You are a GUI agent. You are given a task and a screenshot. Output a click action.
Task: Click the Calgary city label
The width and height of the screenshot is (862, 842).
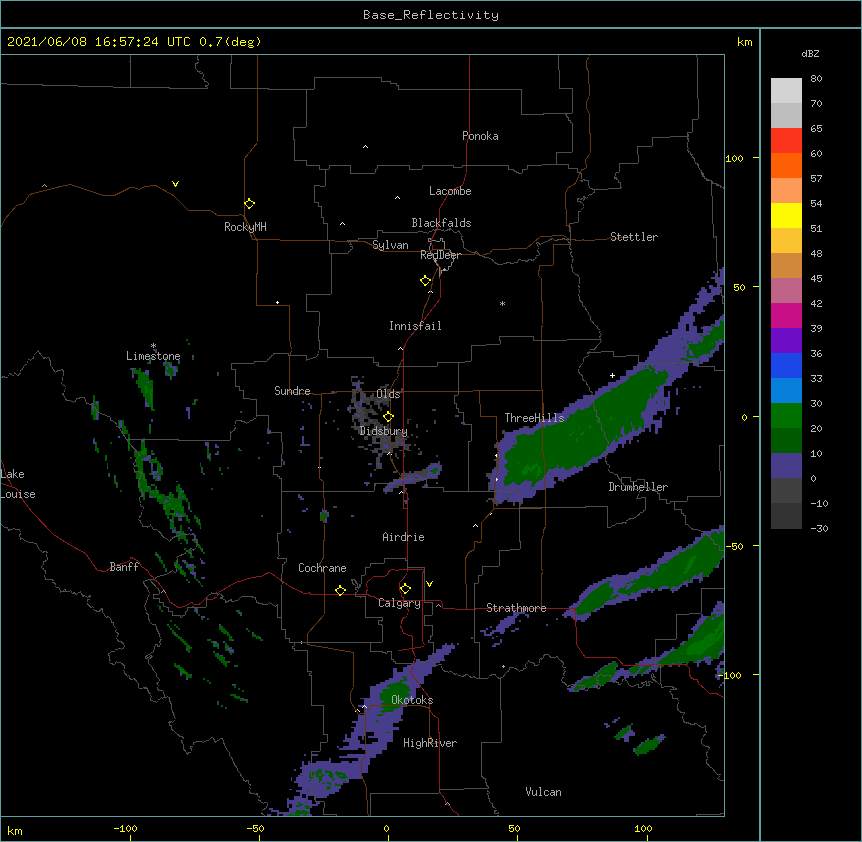coord(400,603)
